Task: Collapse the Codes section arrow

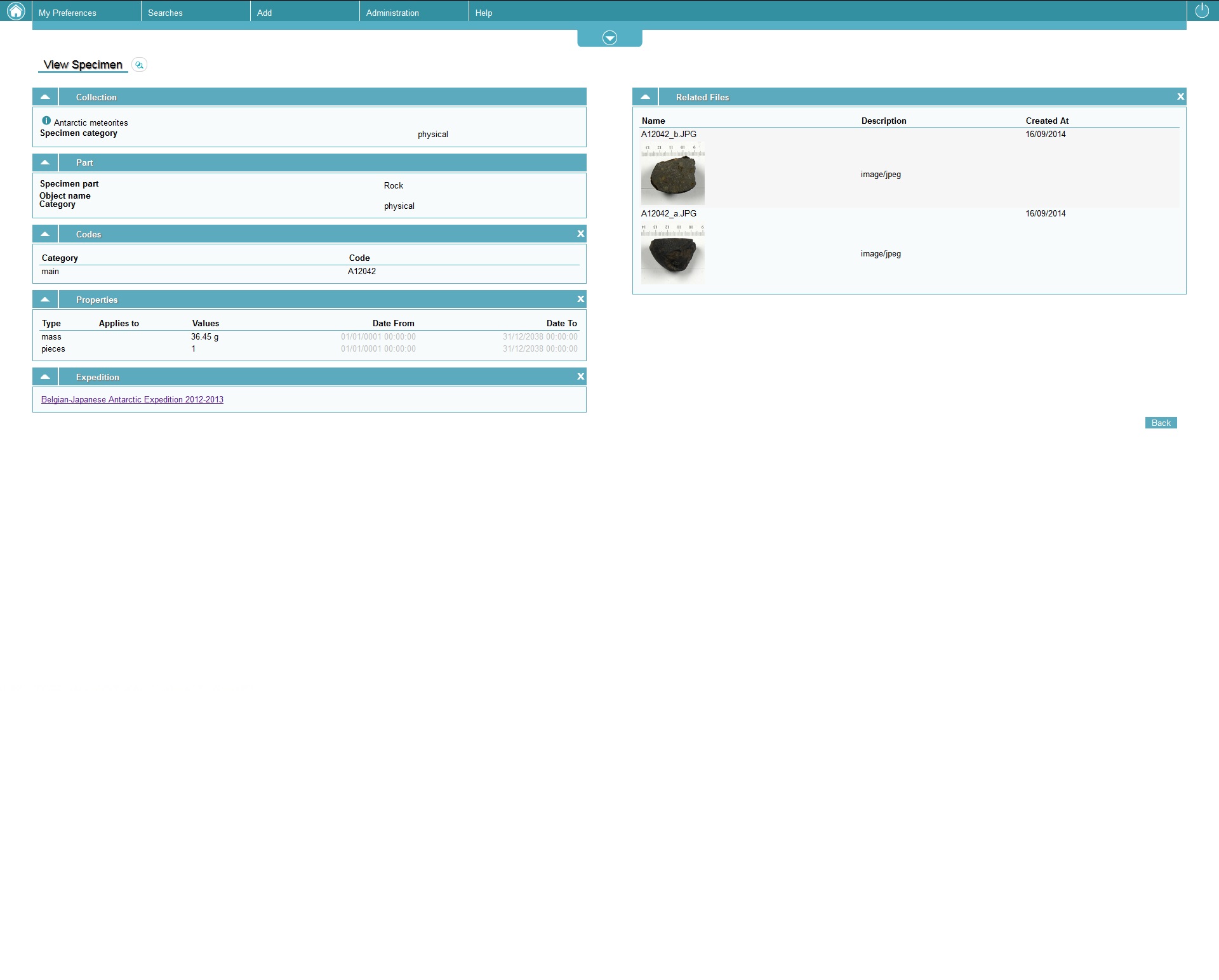Action: 45,234
